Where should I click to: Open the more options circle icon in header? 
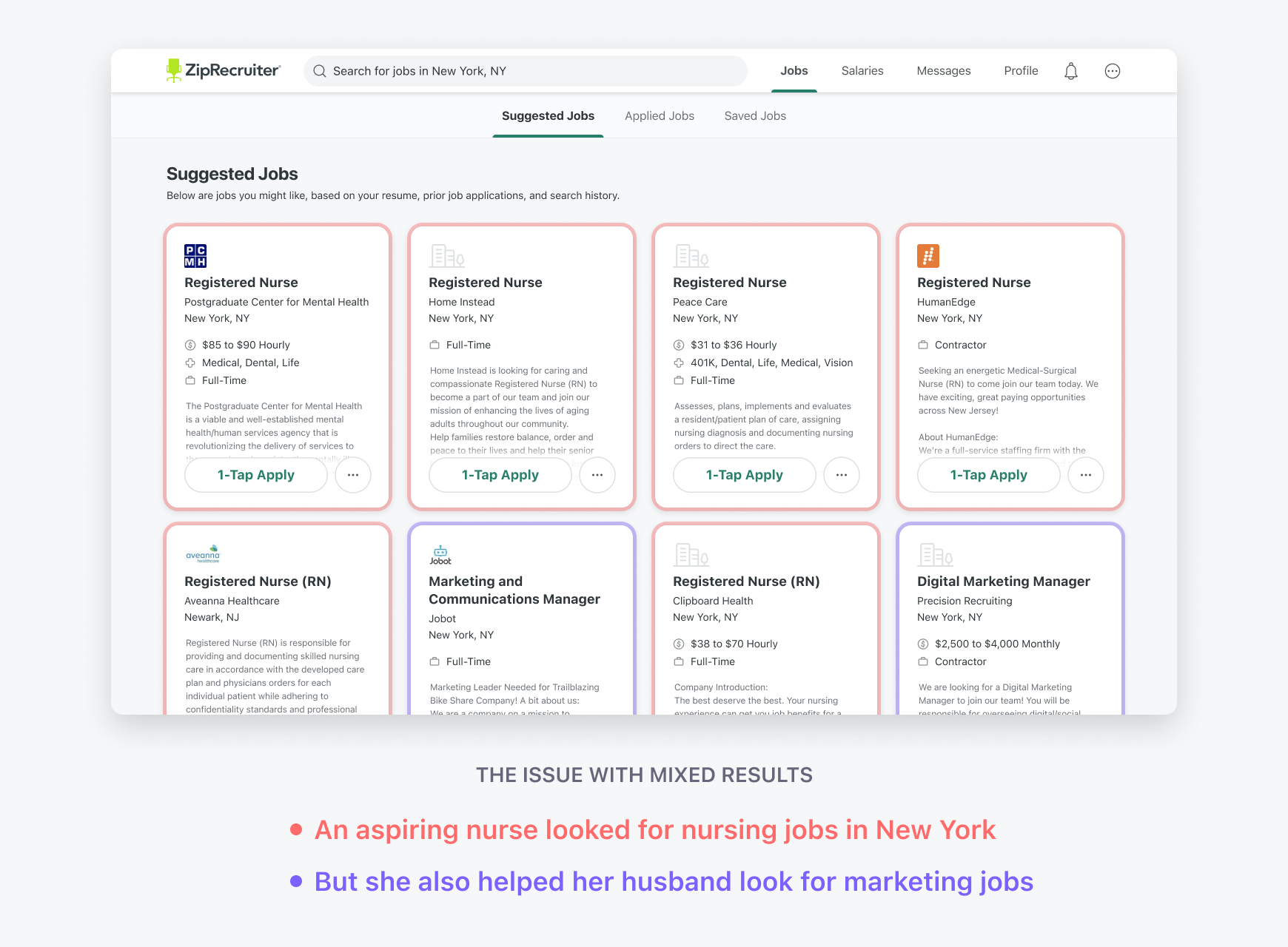(x=1113, y=71)
